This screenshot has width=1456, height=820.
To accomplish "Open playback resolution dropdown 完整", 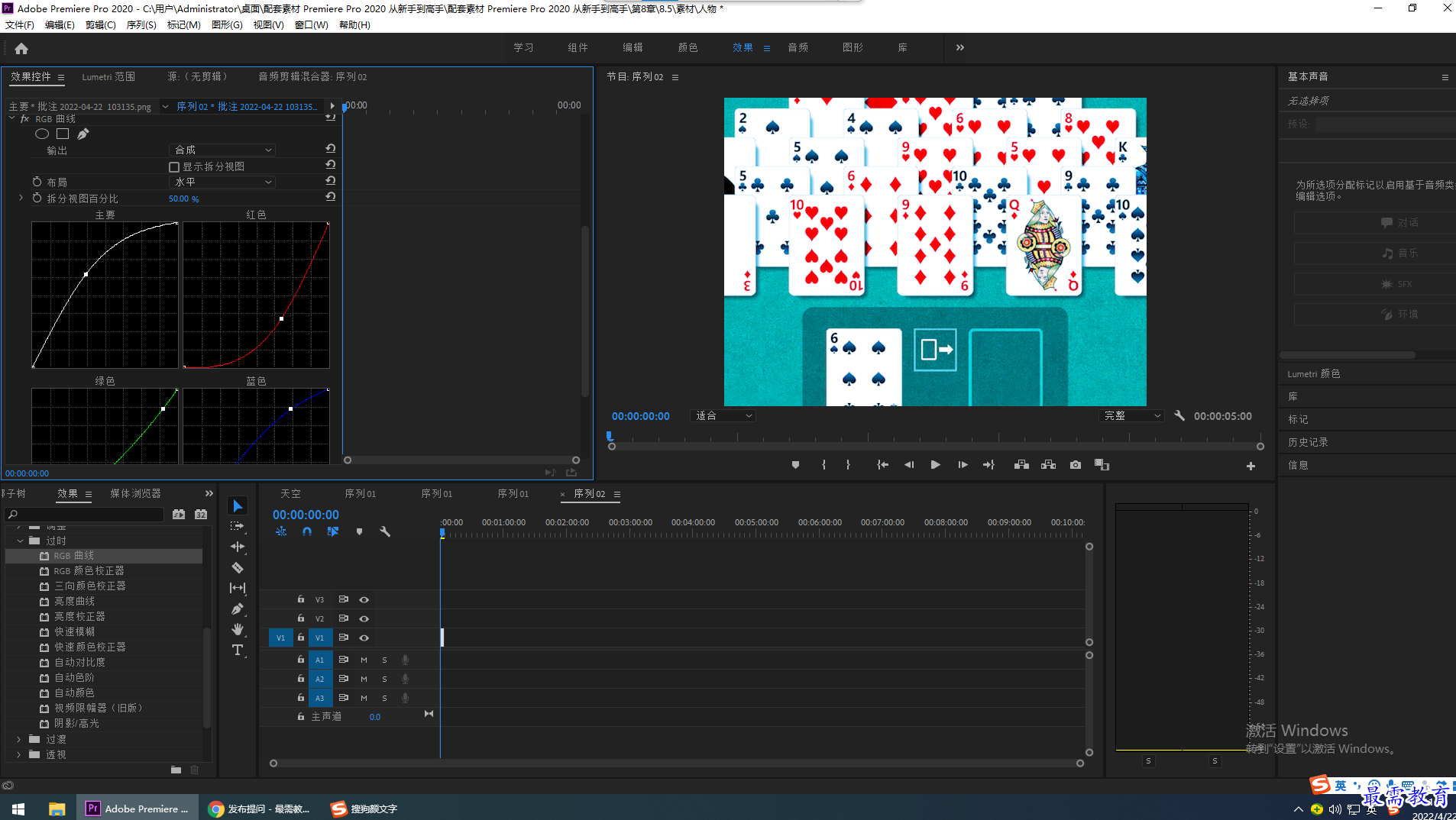I will coord(1131,415).
